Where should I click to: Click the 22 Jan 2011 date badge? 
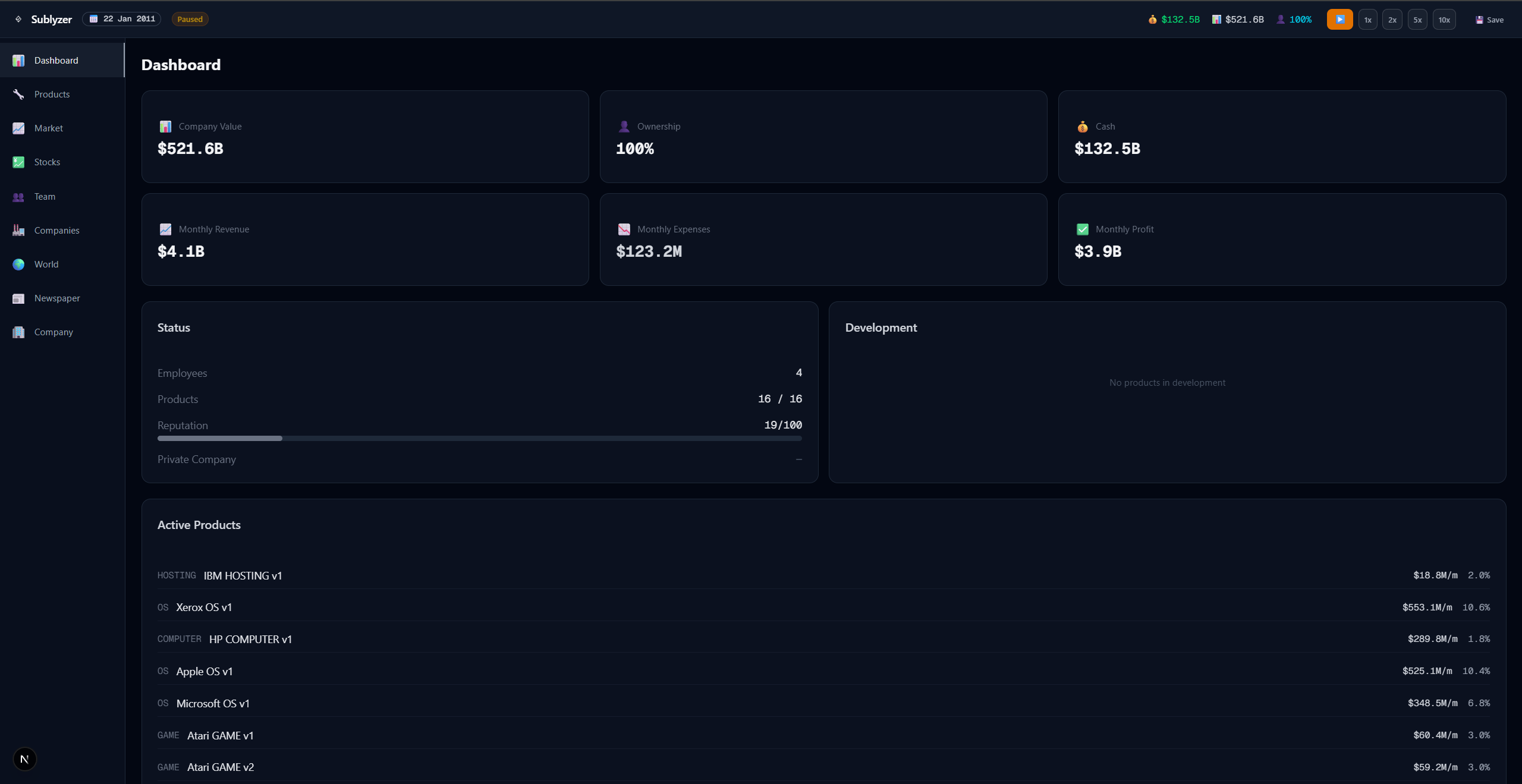122,19
